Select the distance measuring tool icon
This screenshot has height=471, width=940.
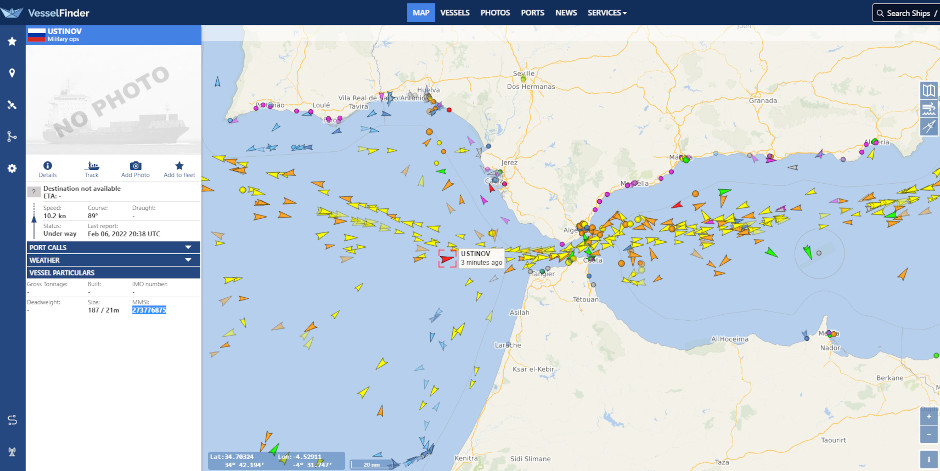click(929, 126)
